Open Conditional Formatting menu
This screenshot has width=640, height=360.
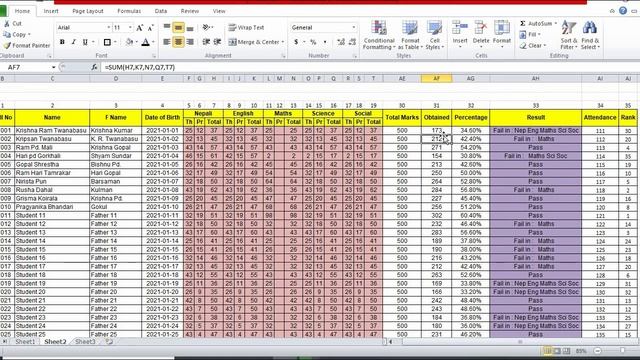pos(379,35)
